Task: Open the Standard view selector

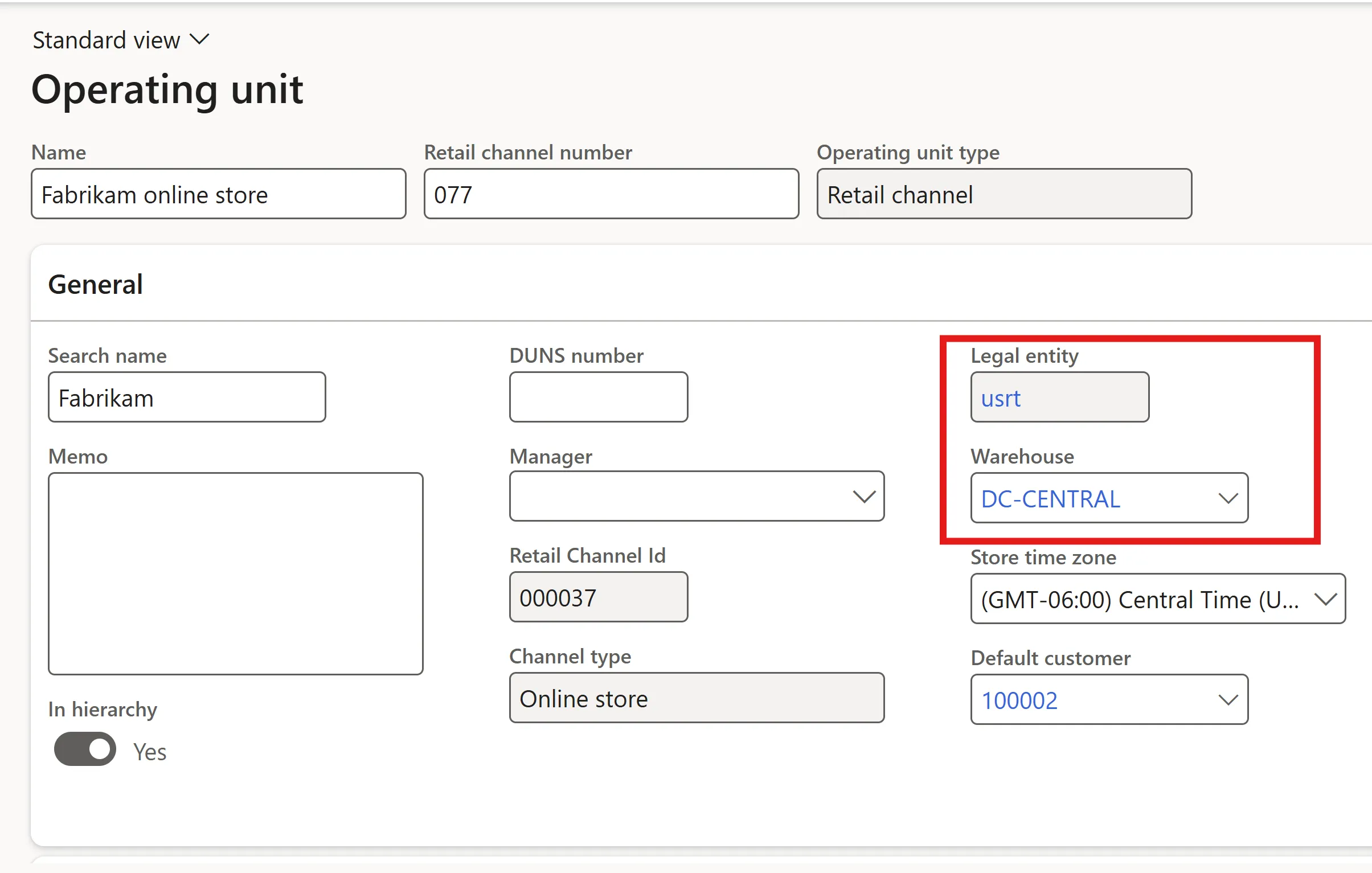Action: [x=121, y=40]
